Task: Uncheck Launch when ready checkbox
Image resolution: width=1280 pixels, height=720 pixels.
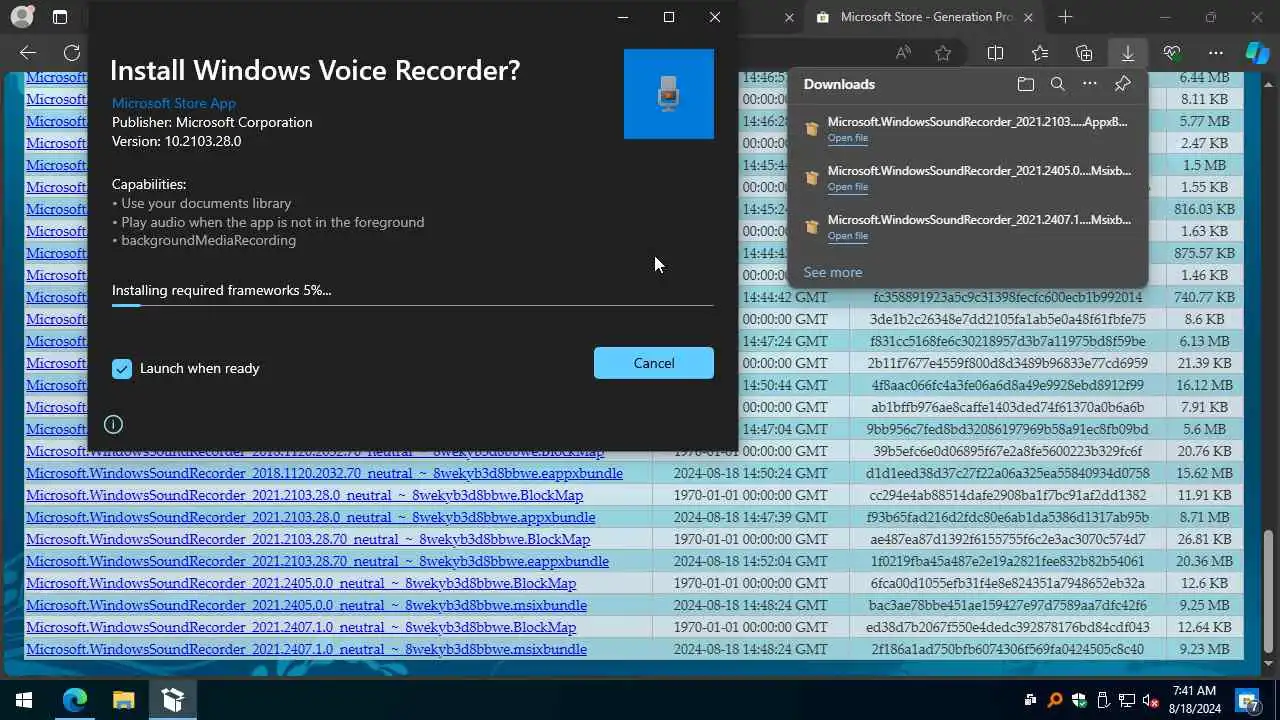Action: pos(122,368)
